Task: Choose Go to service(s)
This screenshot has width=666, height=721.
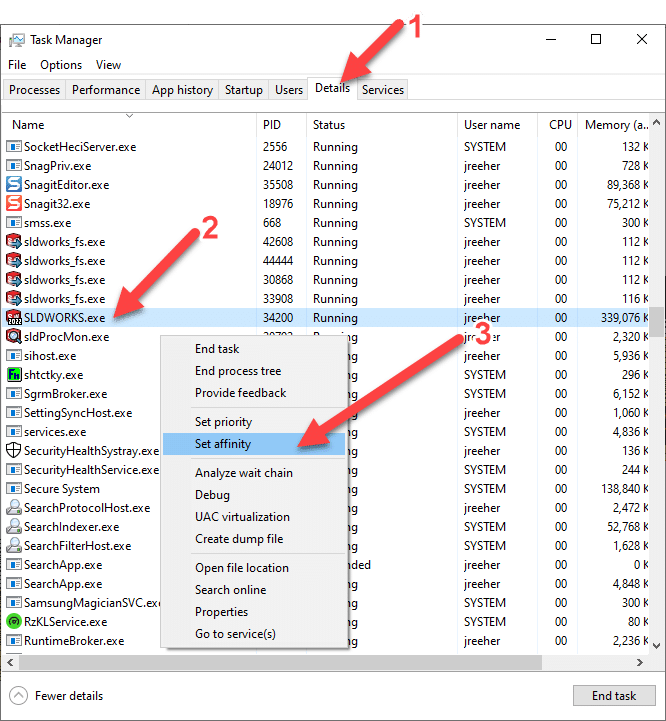Action: [x=254, y=634]
